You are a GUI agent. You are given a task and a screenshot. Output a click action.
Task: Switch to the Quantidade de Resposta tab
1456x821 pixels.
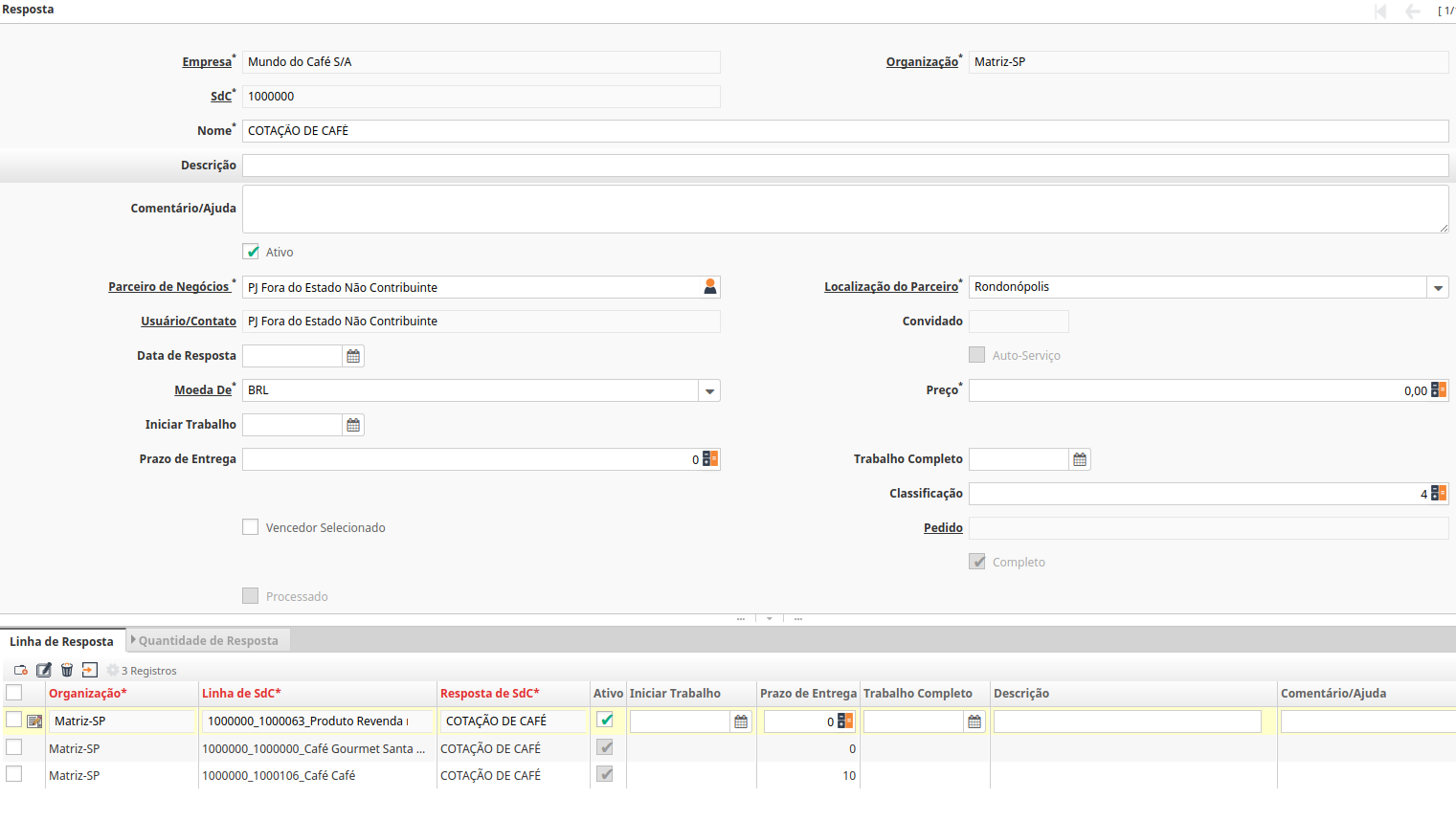pos(209,641)
